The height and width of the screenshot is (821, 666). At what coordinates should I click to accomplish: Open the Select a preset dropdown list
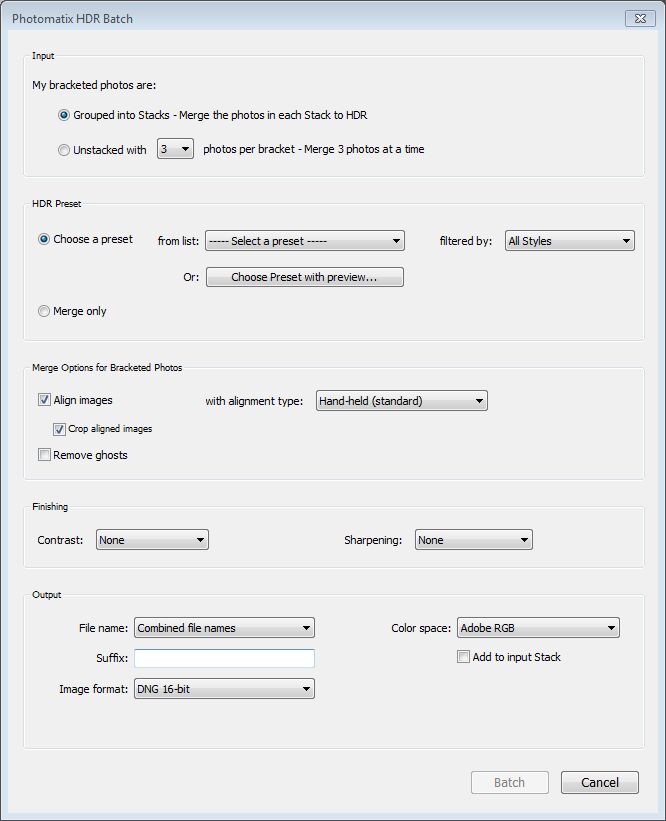coord(305,241)
